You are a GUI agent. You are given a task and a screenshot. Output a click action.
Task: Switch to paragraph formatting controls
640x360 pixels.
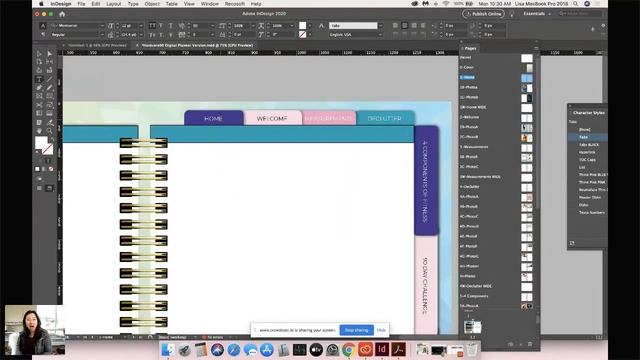pyautogui.click(x=43, y=35)
